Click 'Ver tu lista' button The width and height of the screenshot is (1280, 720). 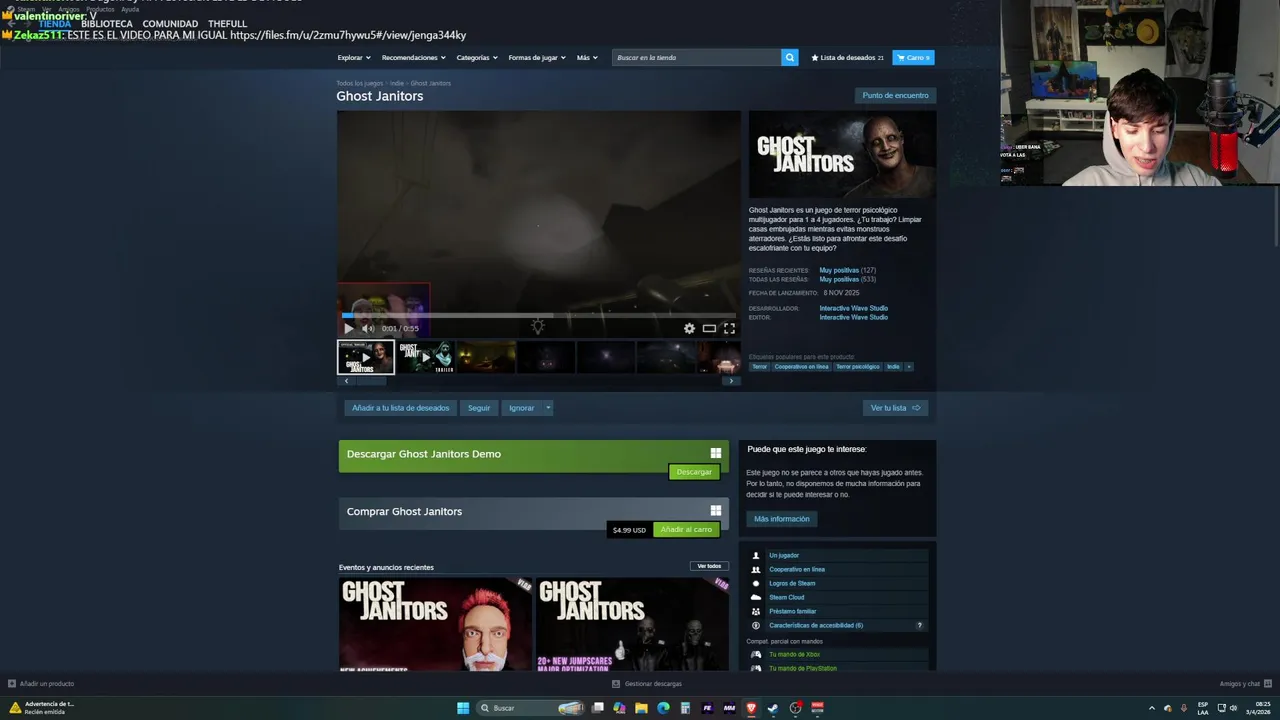[x=895, y=408]
